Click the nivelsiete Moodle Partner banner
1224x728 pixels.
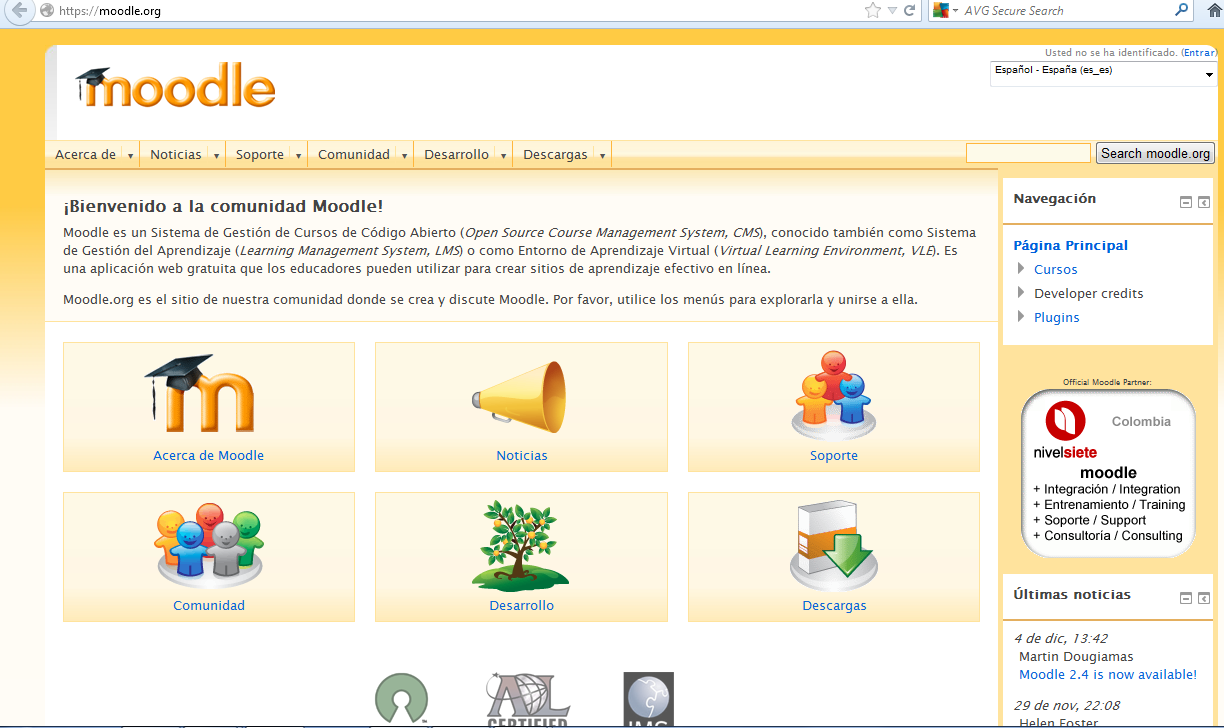pos(1108,472)
